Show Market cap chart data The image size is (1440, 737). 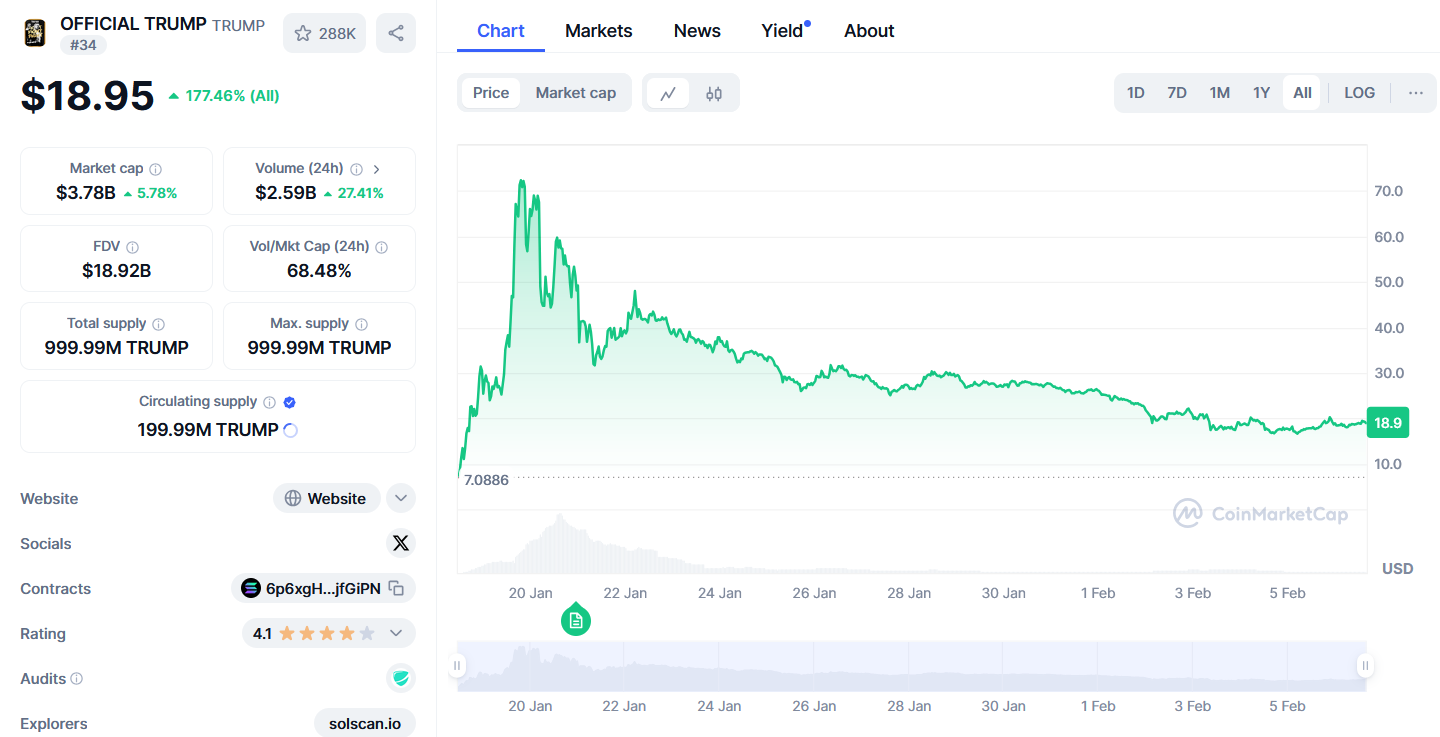[576, 93]
